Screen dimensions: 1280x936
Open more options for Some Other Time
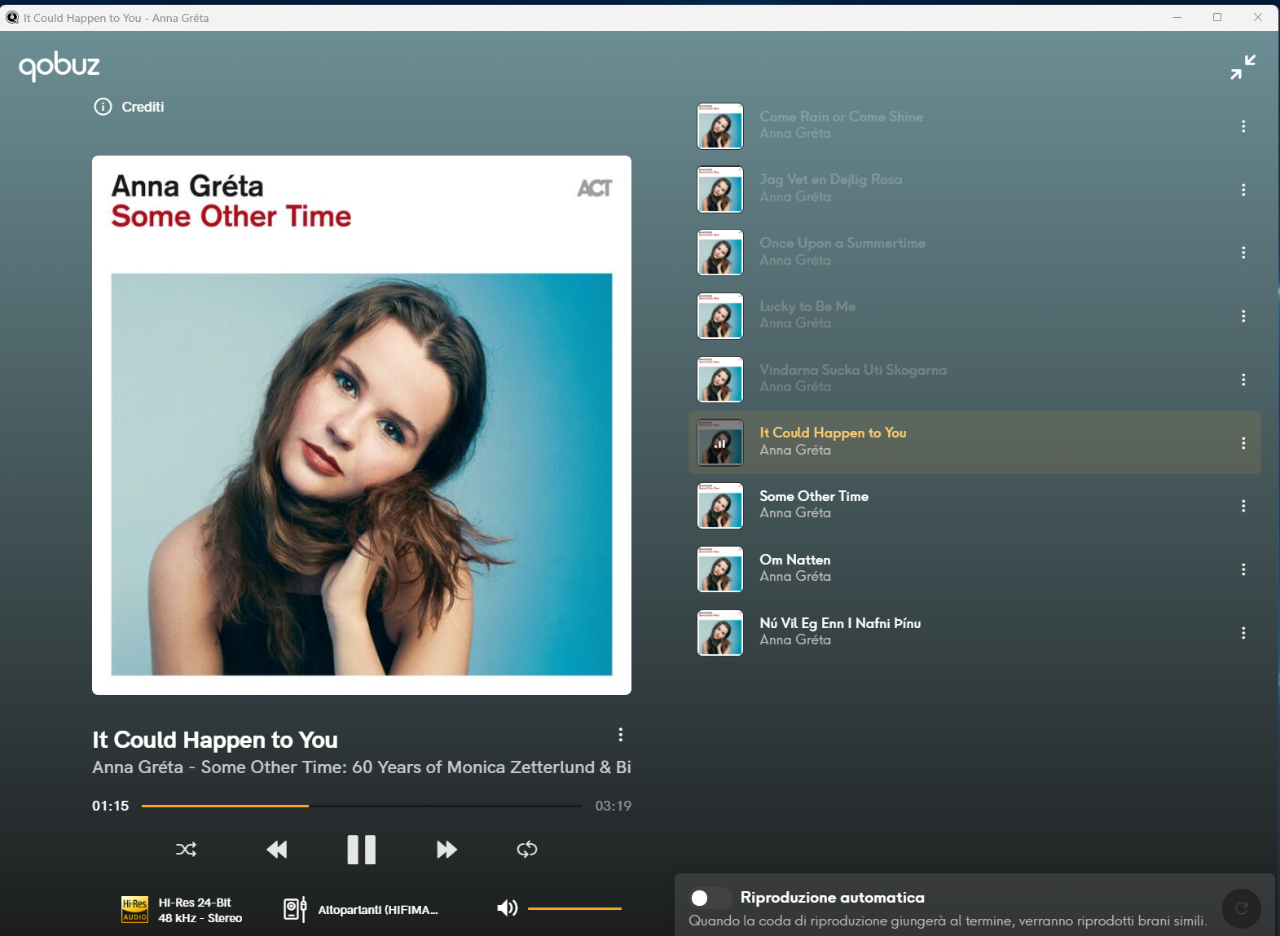1244,506
